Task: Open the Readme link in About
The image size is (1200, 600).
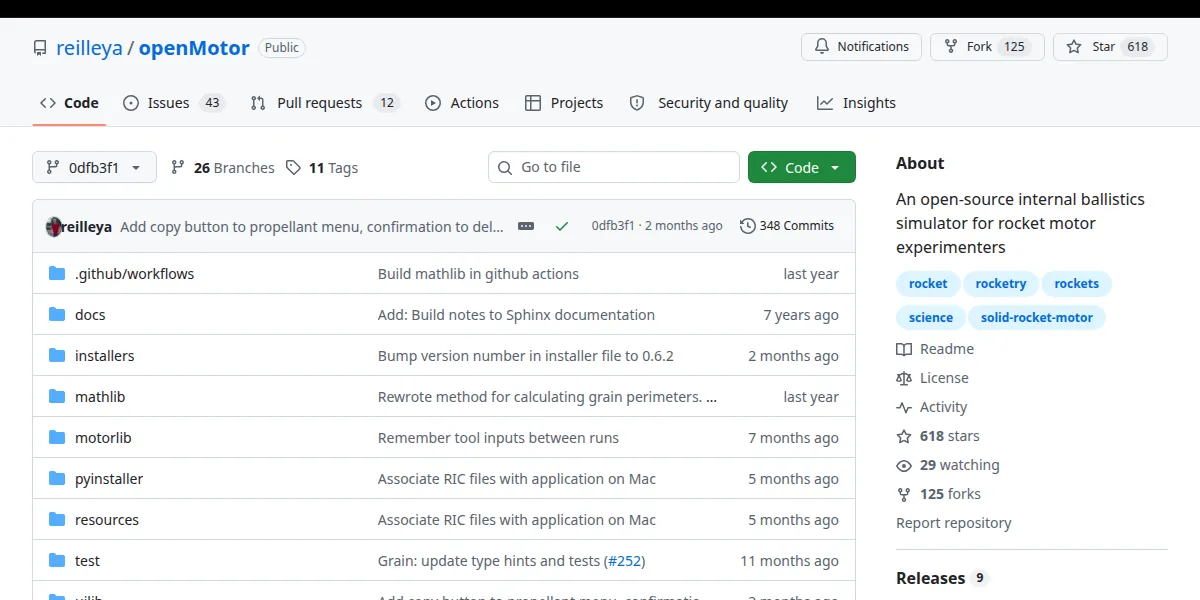Action: point(935,349)
